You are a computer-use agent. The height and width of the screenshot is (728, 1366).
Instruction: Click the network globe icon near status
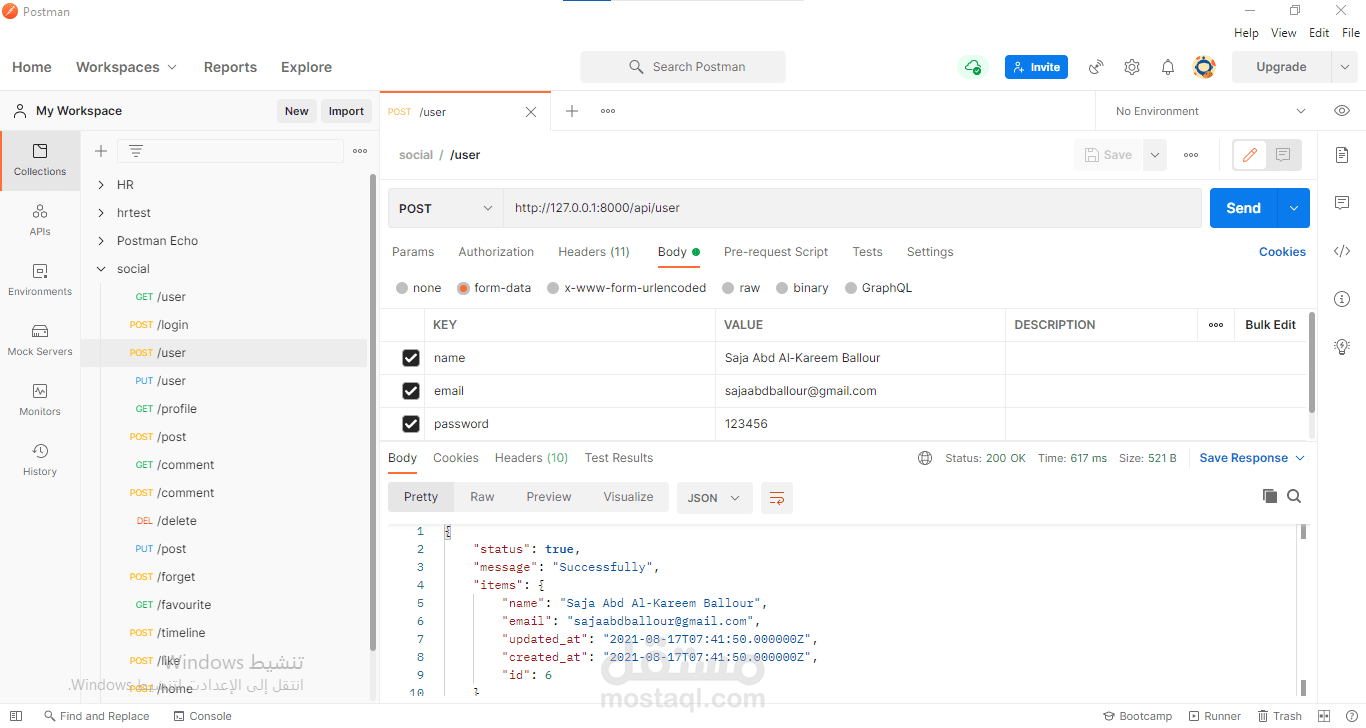point(925,458)
